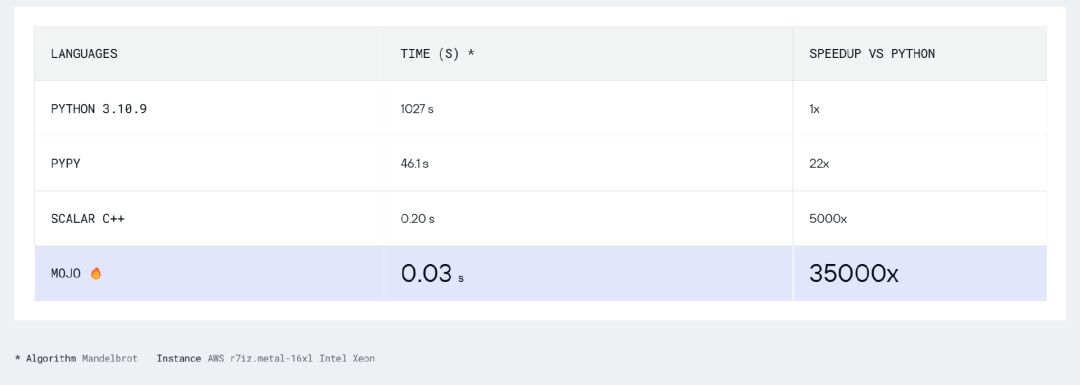Click the large 0.03 s time
This screenshot has width=1080, height=385.
433,274
